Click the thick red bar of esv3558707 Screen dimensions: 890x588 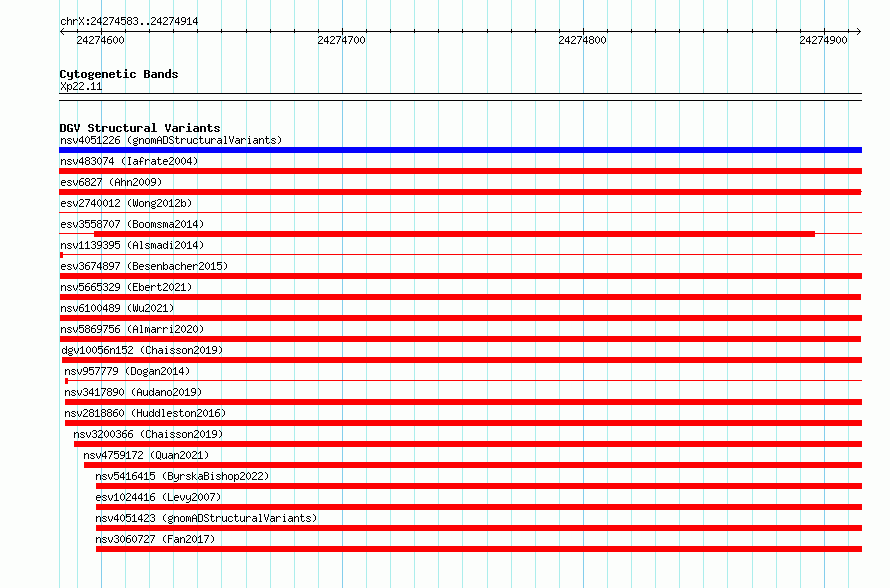point(455,234)
